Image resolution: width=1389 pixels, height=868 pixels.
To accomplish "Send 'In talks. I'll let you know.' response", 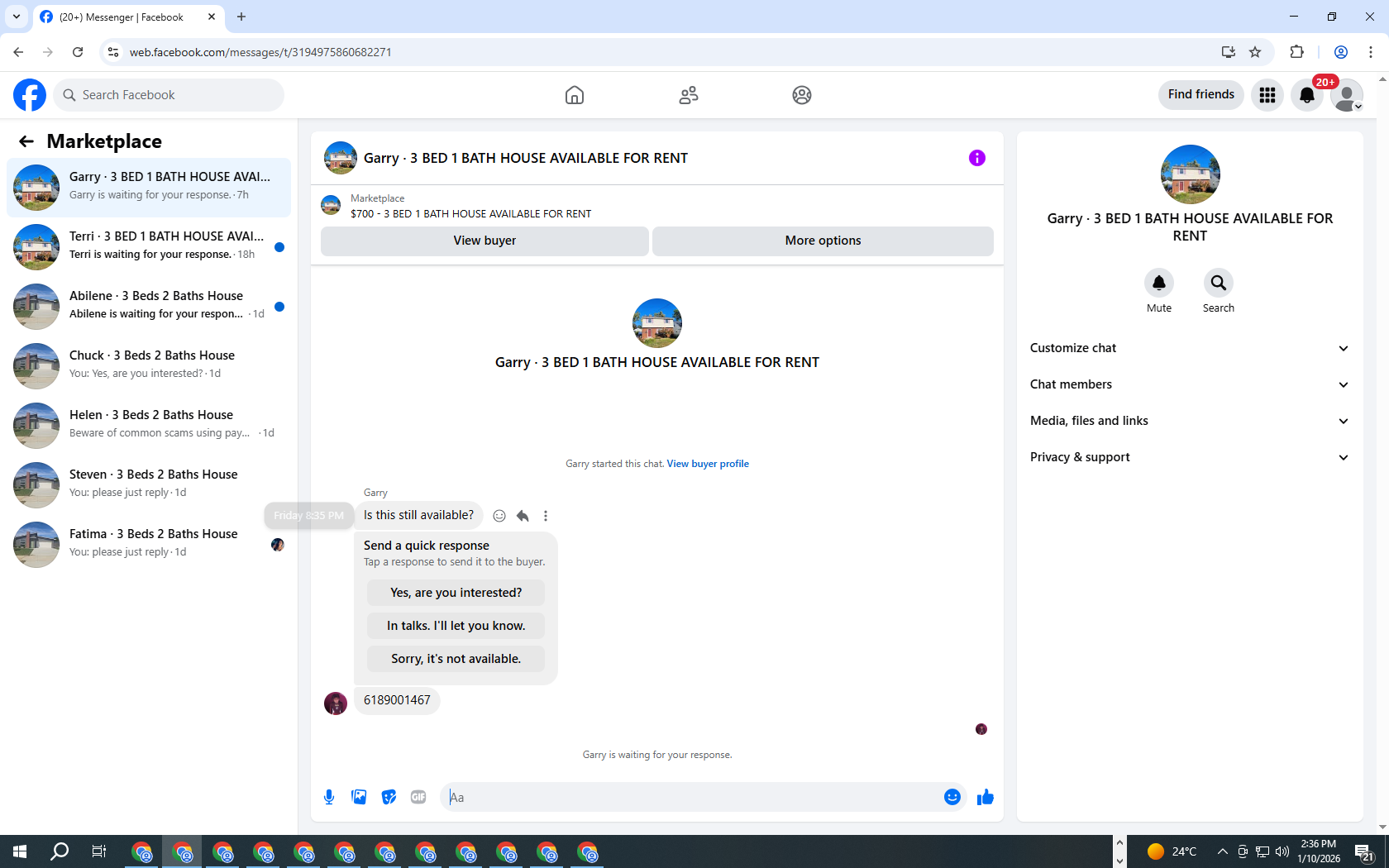I will (456, 626).
